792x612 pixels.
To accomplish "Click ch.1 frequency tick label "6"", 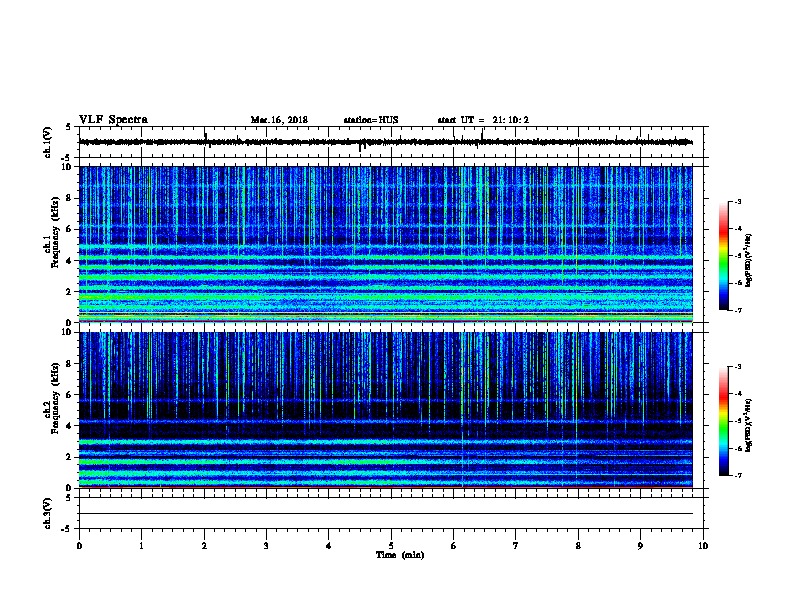I will pos(69,229).
